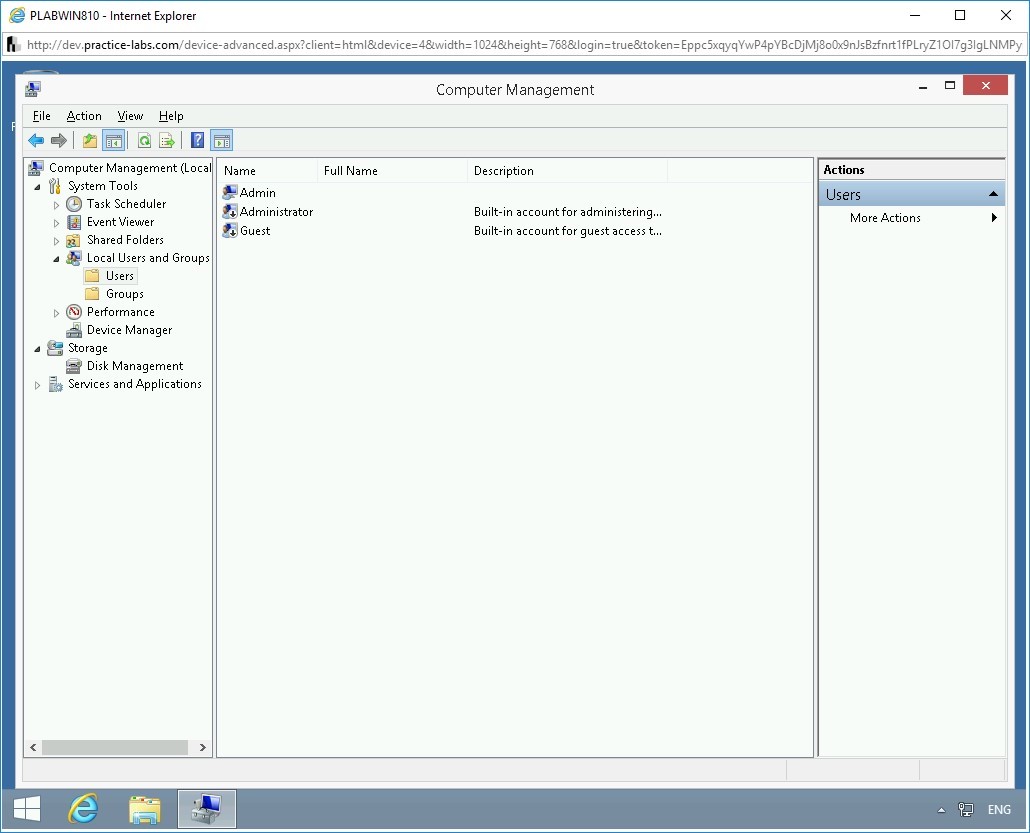Click the Export List toolbar icon
1030x833 pixels.
click(166, 140)
